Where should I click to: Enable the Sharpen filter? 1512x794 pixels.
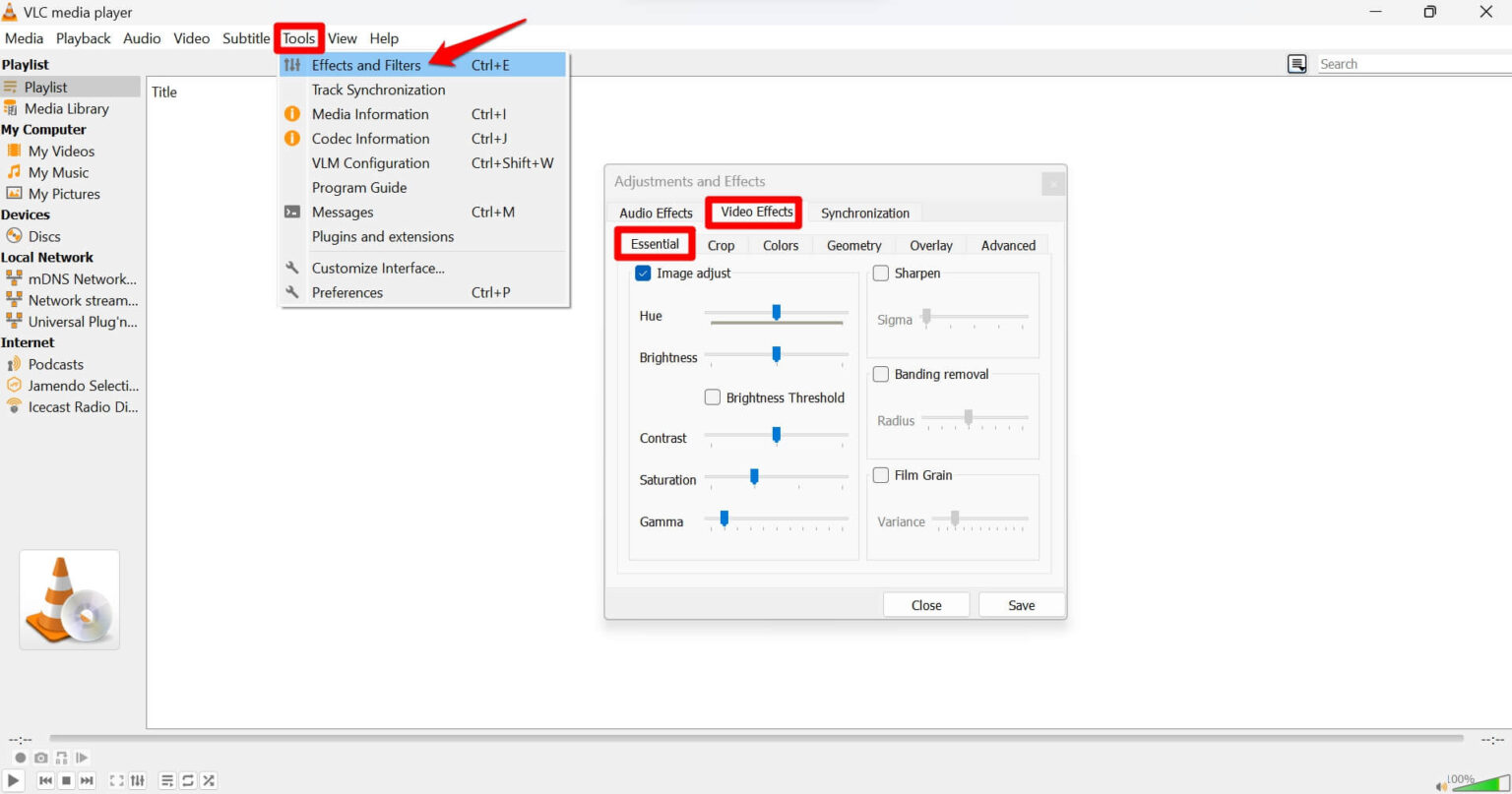(x=880, y=273)
